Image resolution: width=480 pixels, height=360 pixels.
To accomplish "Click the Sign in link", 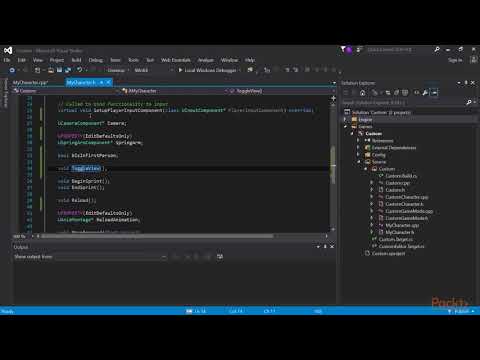I will coord(455,60).
